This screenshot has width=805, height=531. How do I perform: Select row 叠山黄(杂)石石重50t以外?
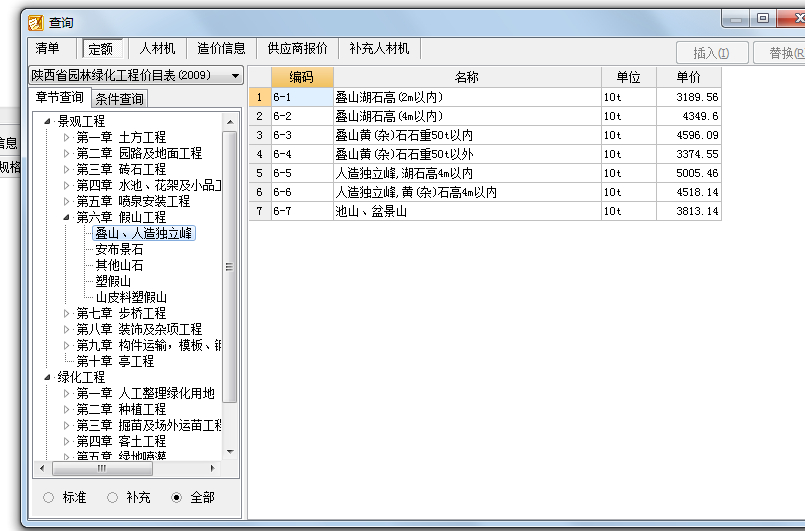(x=485, y=154)
